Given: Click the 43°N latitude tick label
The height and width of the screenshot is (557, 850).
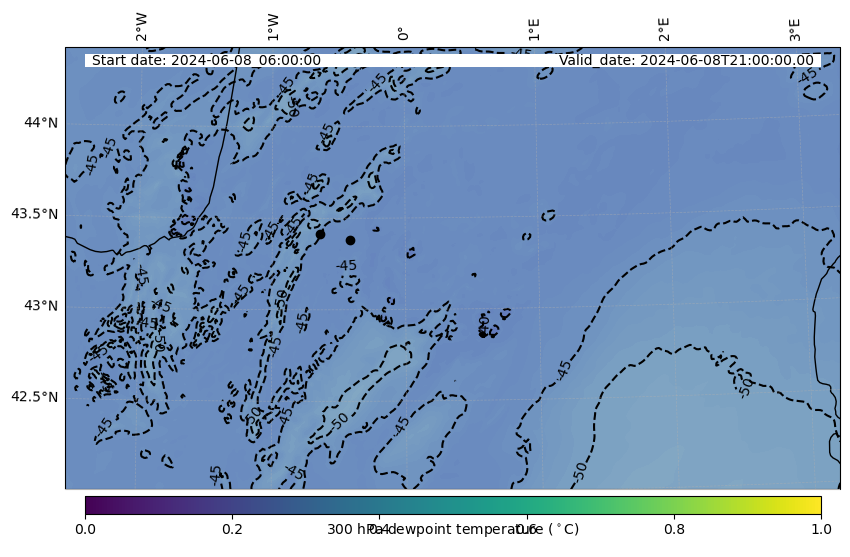Looking at the screenshot, I should 41,305.
